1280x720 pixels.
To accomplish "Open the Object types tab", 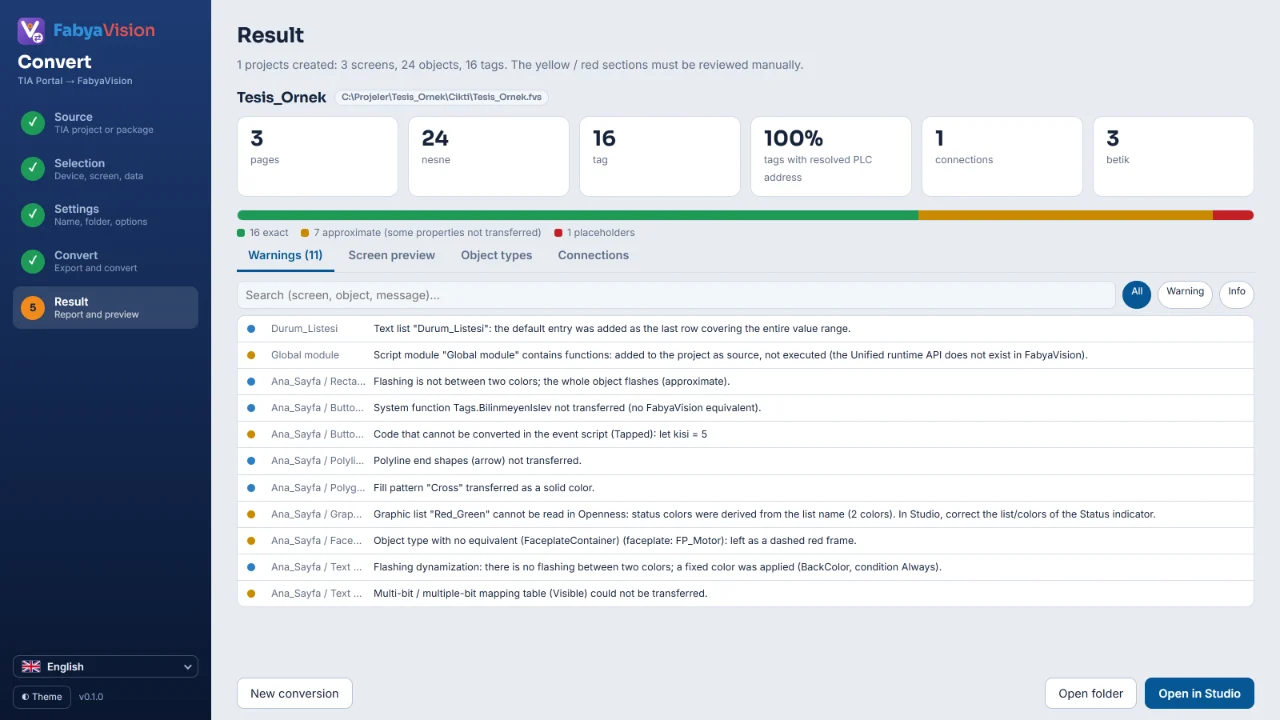I will pos(496,256).
